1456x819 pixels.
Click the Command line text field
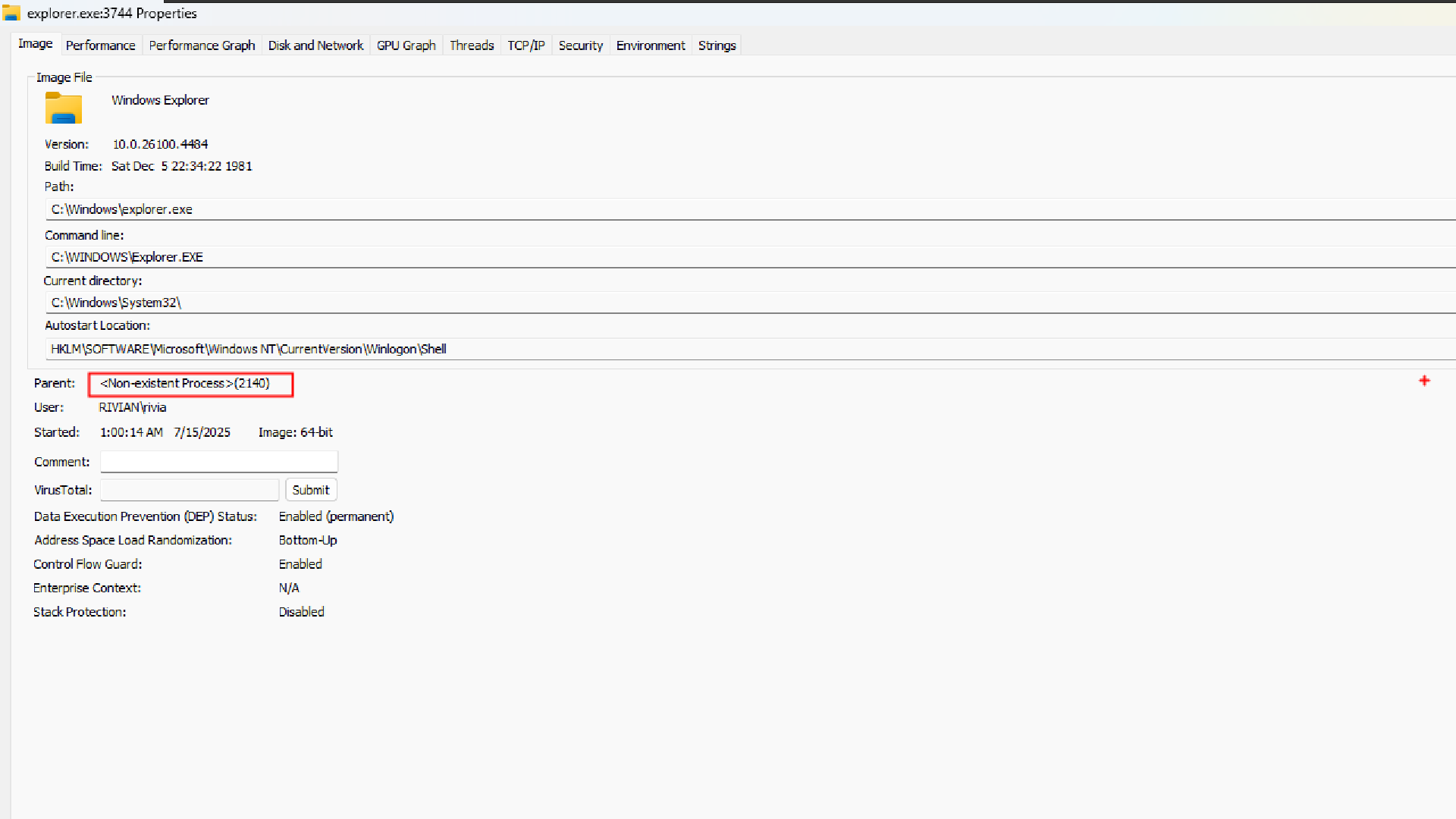coord(455,257)
